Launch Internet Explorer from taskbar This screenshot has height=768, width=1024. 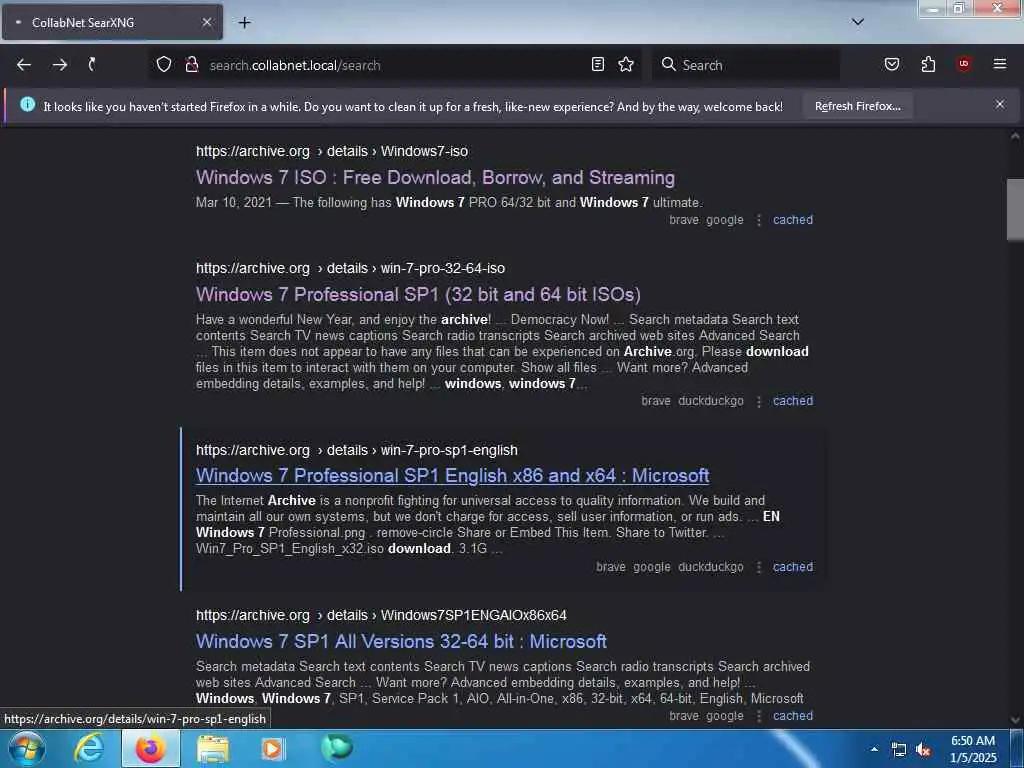[89, 748]
